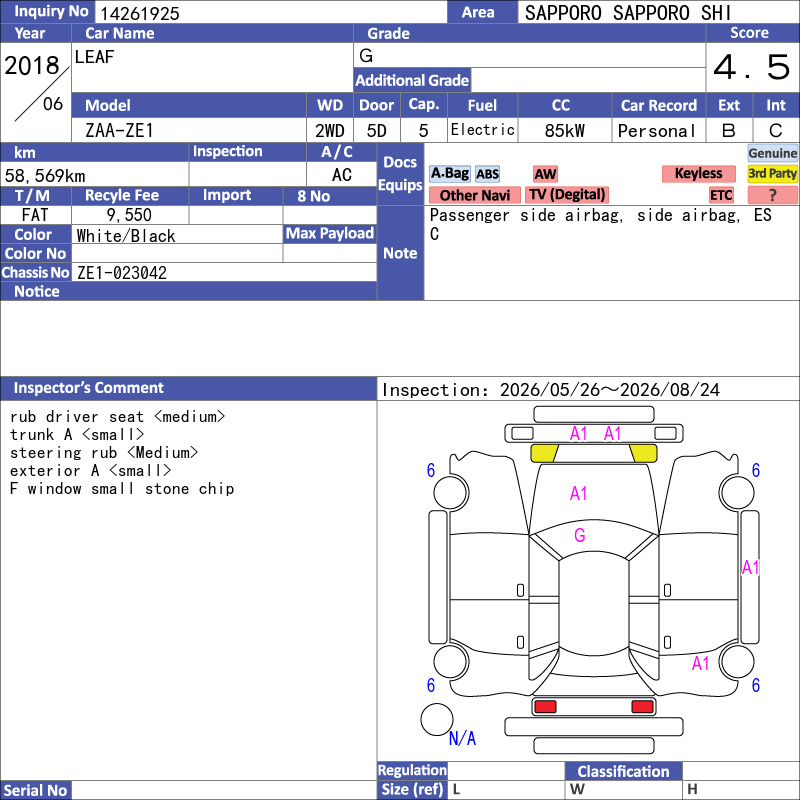This screenshot has width=800, height=800.
Task: Click the Classification header label
Action: (623, 771)
